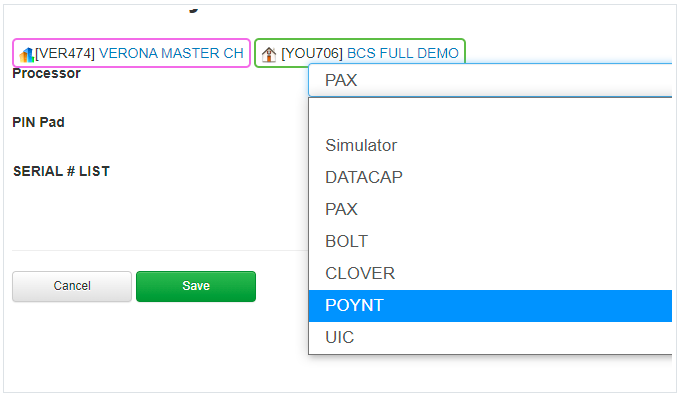Click the PIN Pad field label
This screenshot has height=398, width=681.
[x=39, y=122]
